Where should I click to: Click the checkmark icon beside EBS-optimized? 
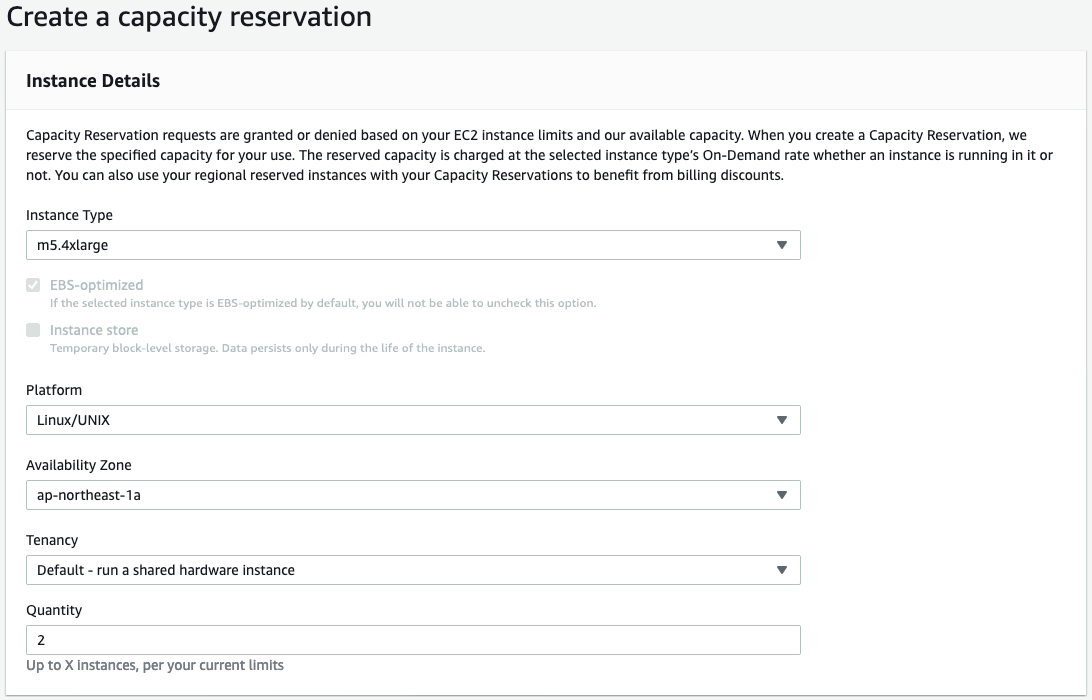[x=31, y=284]
